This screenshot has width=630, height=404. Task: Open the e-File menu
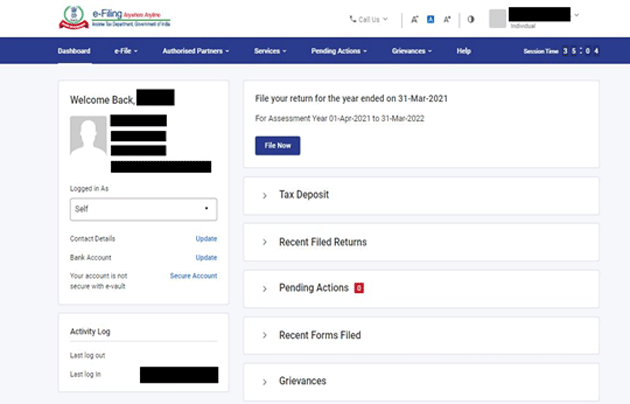tap(126, 50)
